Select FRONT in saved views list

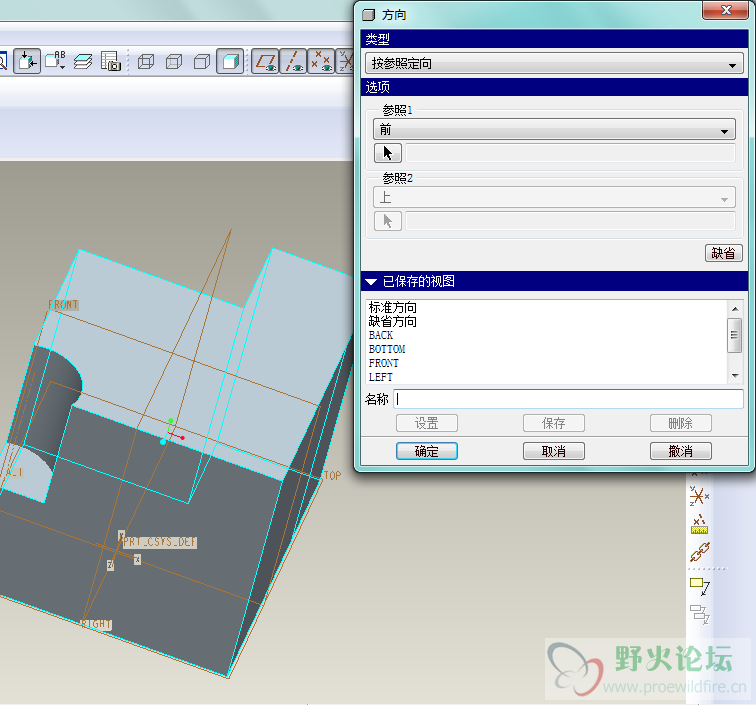384,363
